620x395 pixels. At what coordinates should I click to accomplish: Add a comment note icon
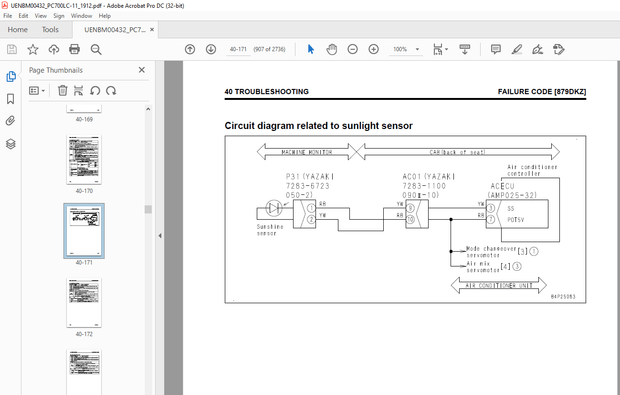[495, 49]
